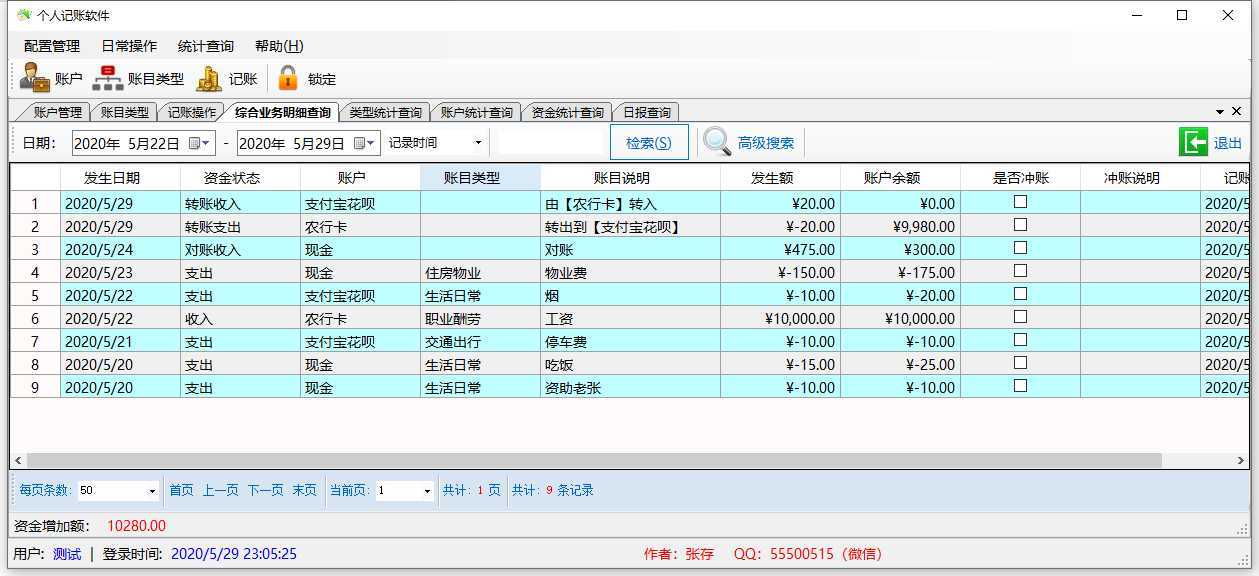This screenshot has width=1259, height=576.
Task: Sort by 发生额 column header
Action: [780, 178]
